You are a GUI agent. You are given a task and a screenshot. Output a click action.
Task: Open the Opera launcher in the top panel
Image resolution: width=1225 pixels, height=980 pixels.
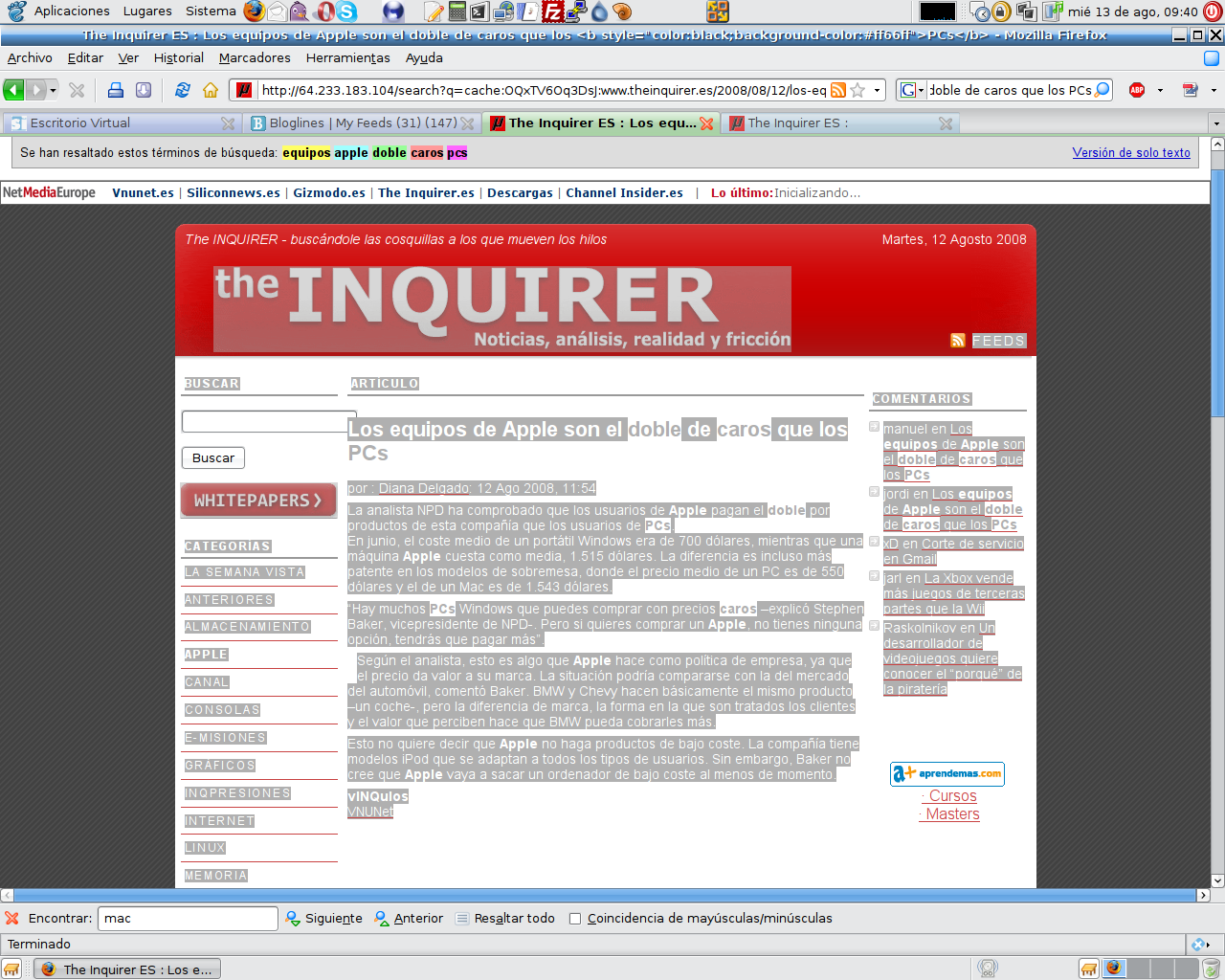tap(324, 11)
